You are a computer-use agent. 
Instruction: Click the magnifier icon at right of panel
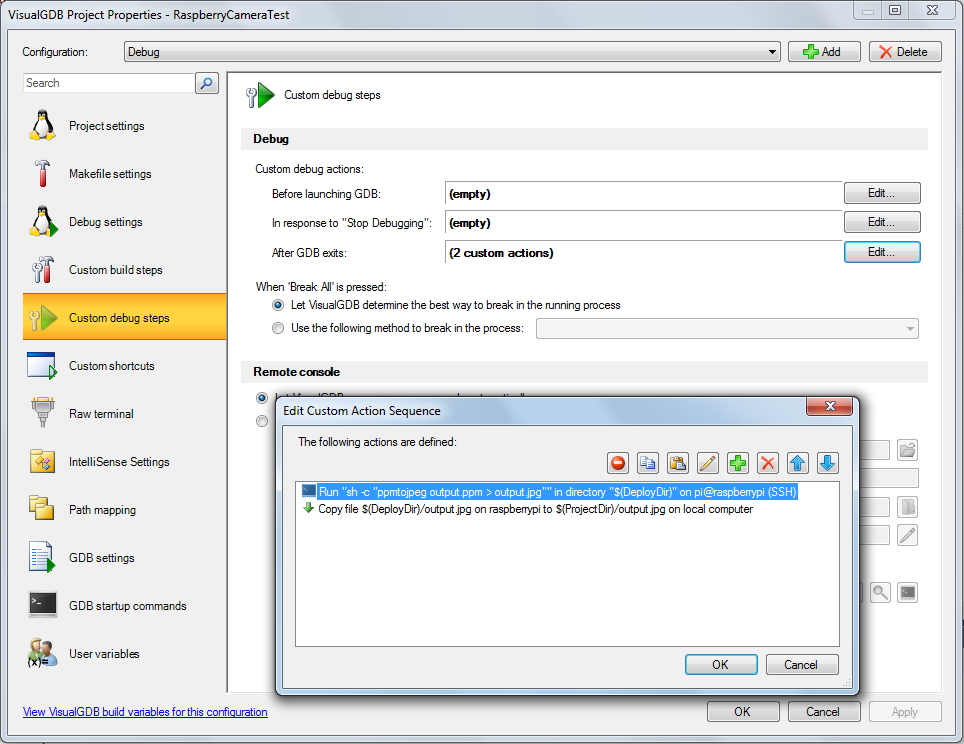click(880, 593)
